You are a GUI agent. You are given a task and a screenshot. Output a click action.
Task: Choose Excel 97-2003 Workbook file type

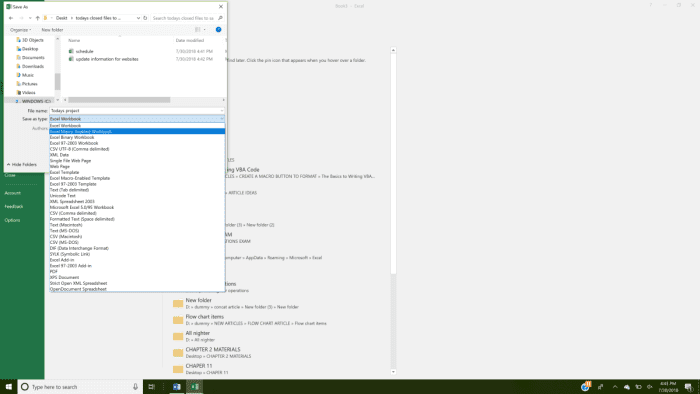pos(137,143)
